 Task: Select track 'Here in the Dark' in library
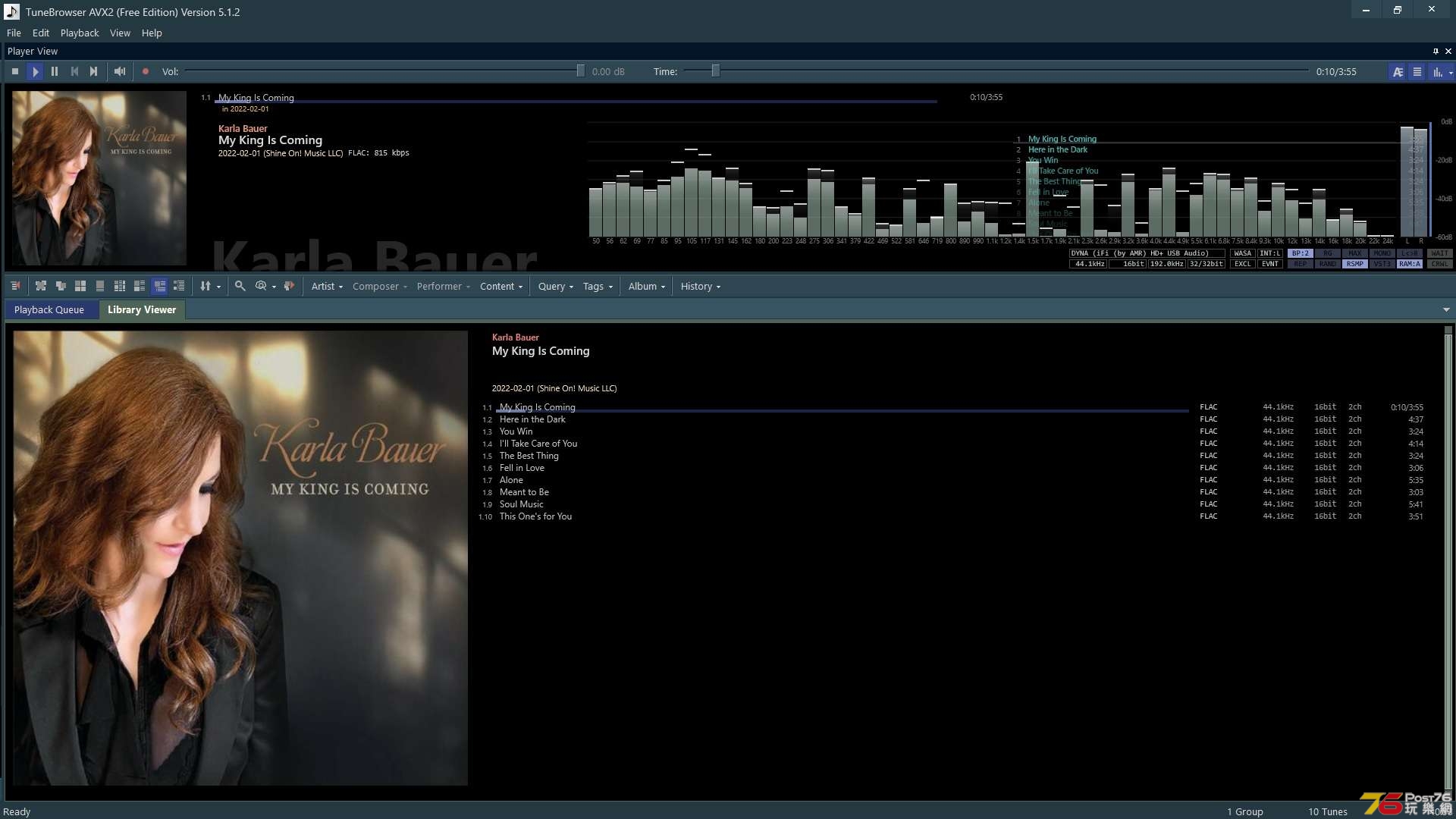tap(532, 419)
